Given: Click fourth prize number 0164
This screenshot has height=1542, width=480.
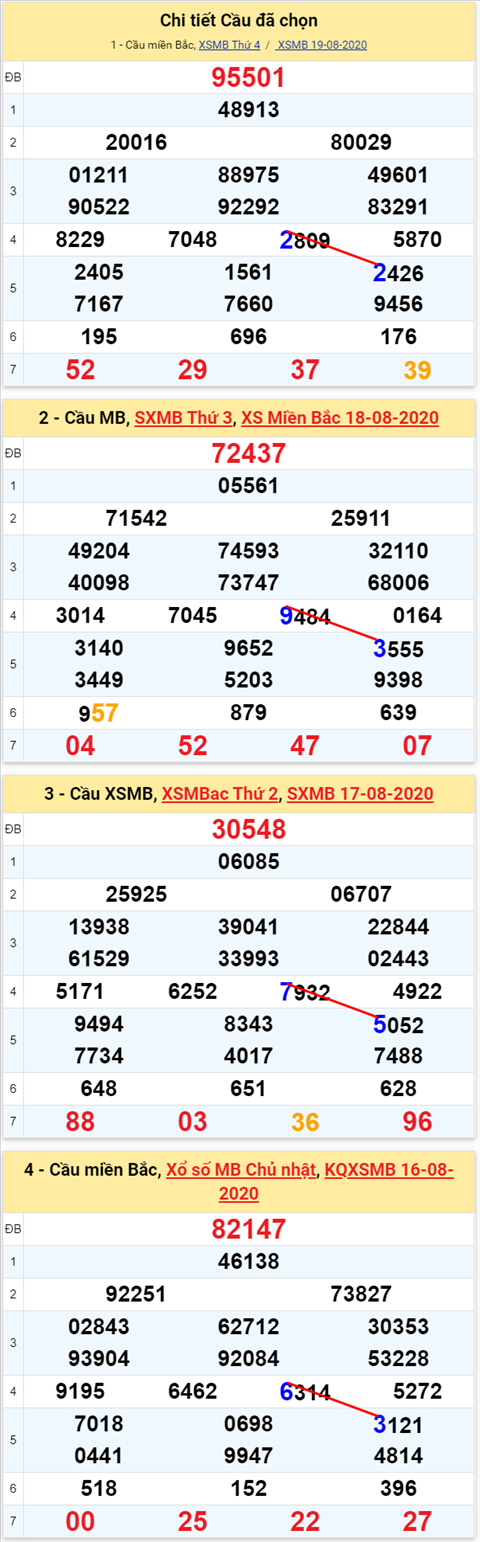Looking at the screenshot, I should 418,616.
